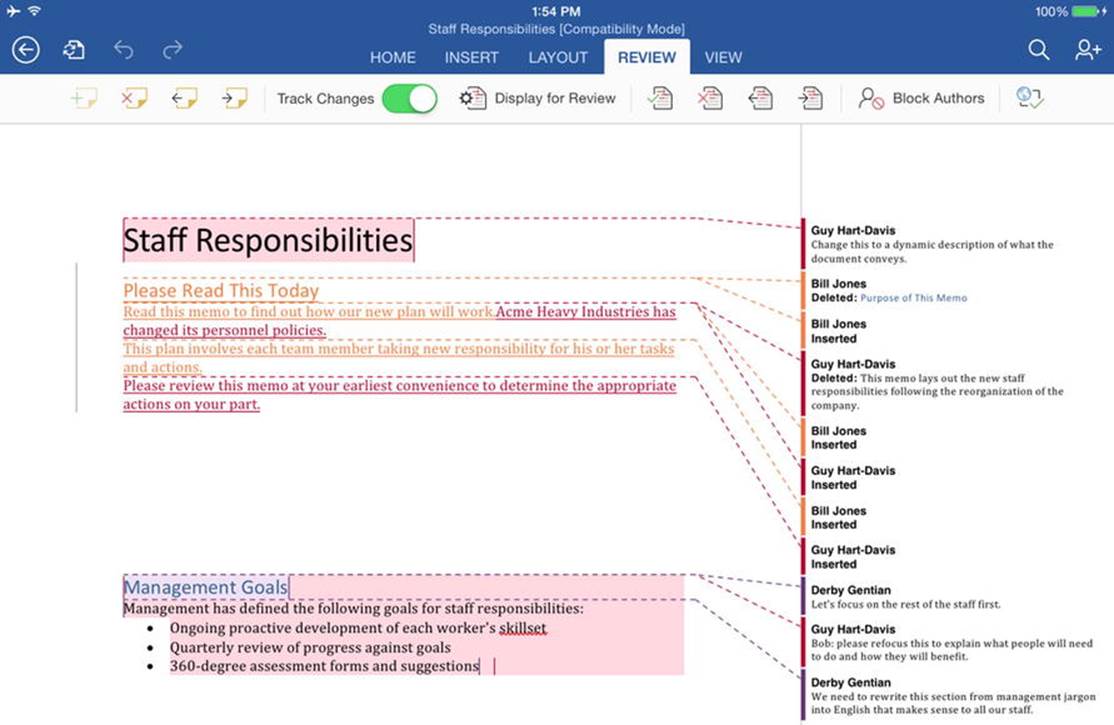The height and width of the screenshot is (725, 1114).
Task: Switch to the HOME tab
Action: point(393,58)
